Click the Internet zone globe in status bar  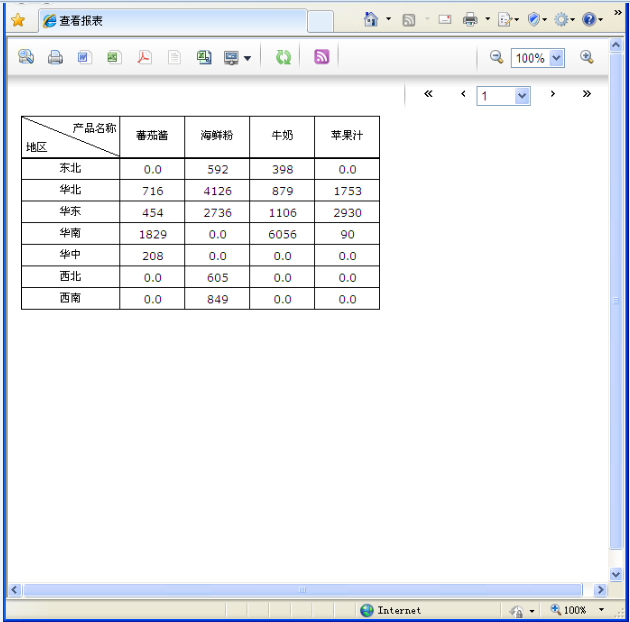366,610
